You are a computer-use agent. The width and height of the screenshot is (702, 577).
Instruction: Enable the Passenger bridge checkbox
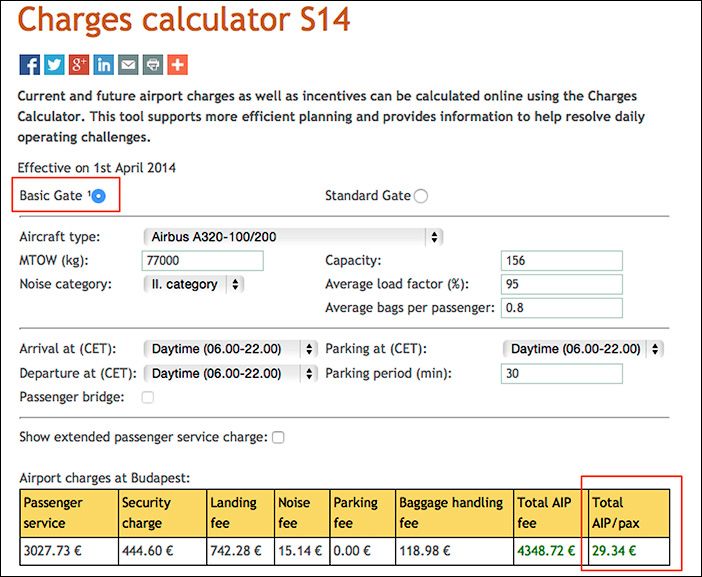click(x=148, y=397)
